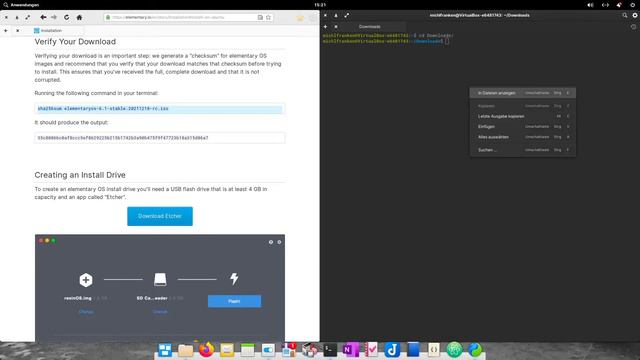The height and width of the screenshot is (360, 640).
Task: Open the green globe app in dock
Action: click(x=454, y=350)
